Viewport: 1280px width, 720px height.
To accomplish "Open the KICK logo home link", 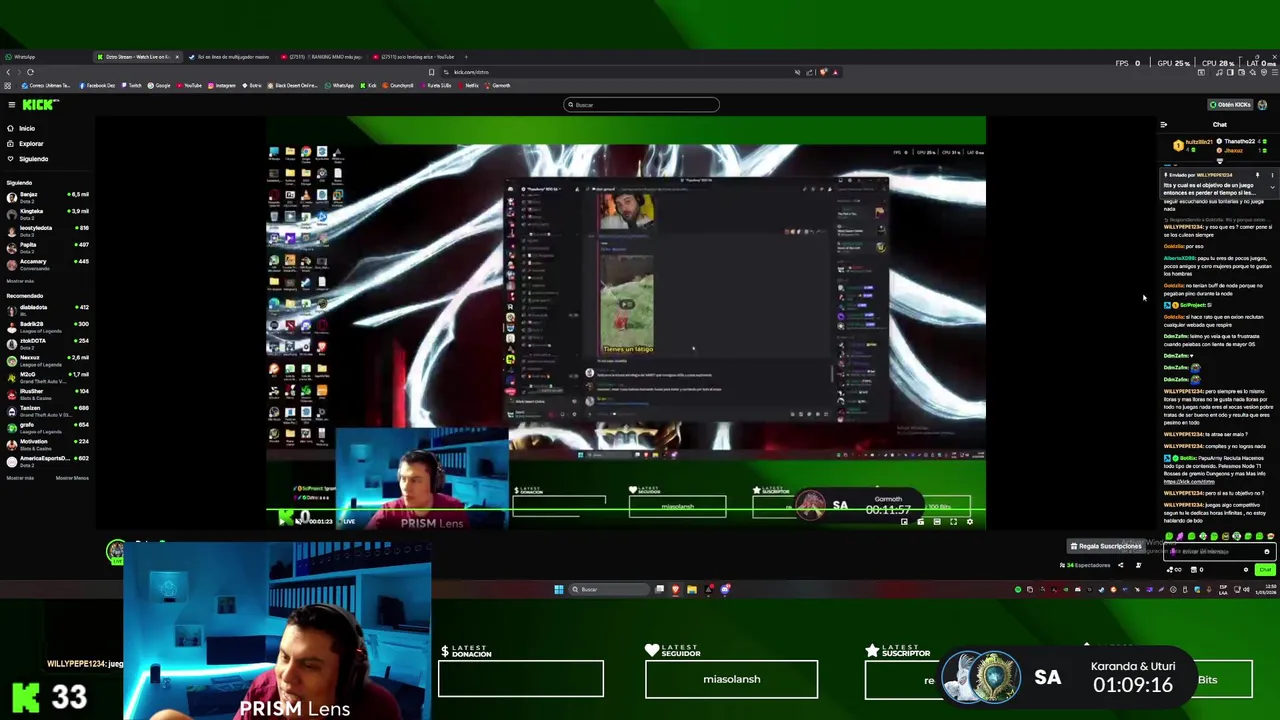I will pyautogui.click(x=41, y=105).
